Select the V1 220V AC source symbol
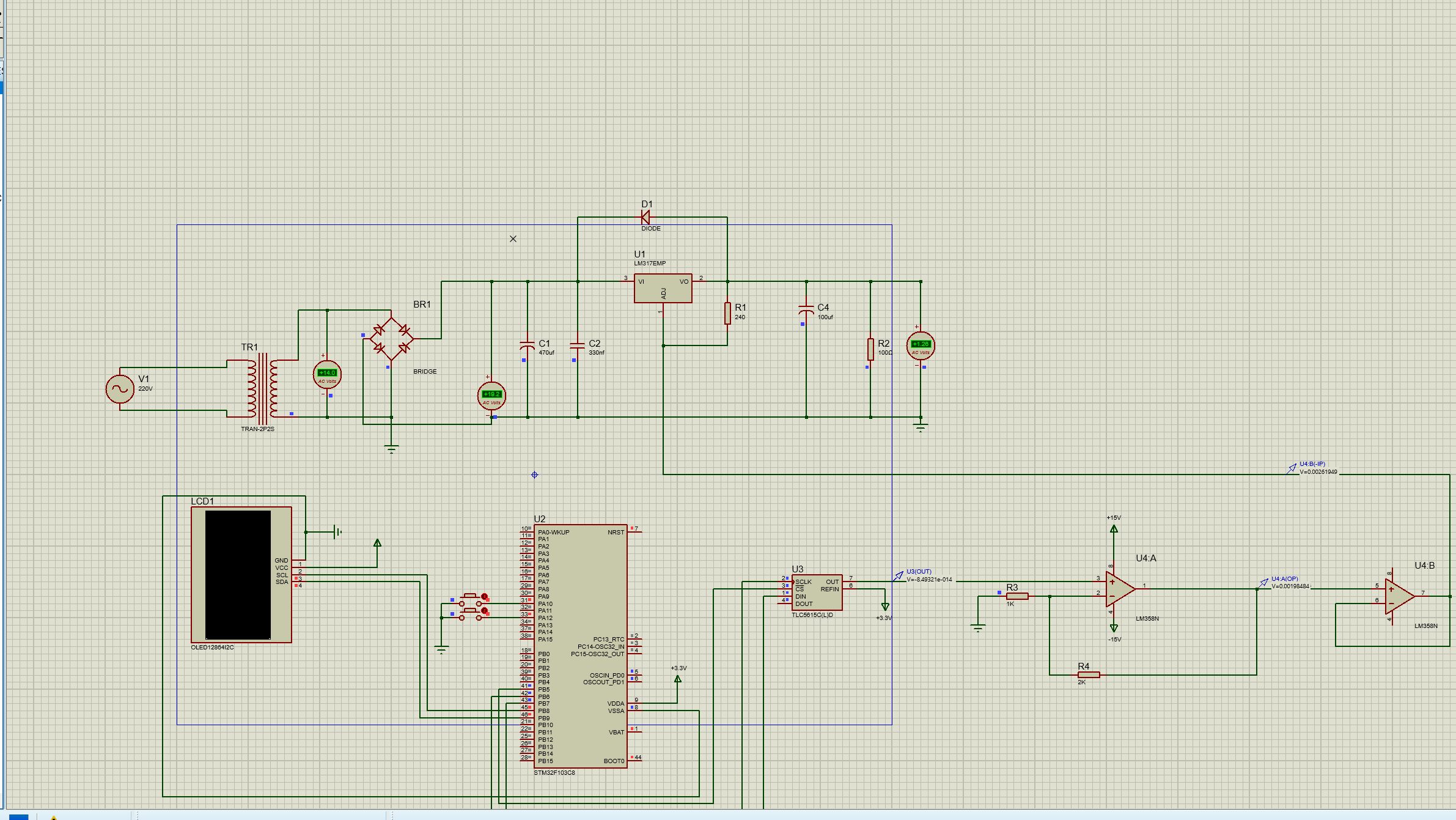 click(120, 389)
